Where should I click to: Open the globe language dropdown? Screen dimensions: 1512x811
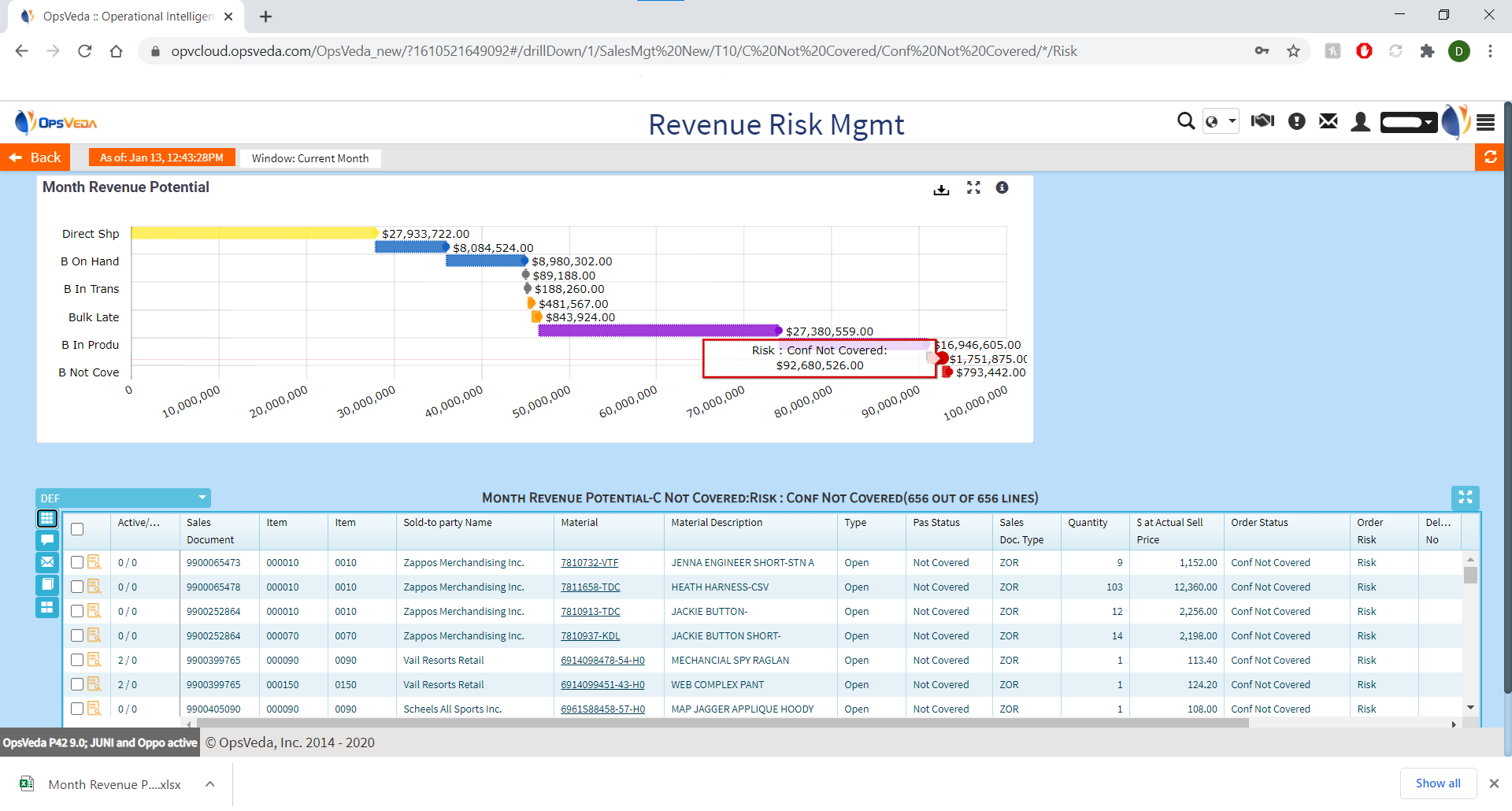(1221, 121)
